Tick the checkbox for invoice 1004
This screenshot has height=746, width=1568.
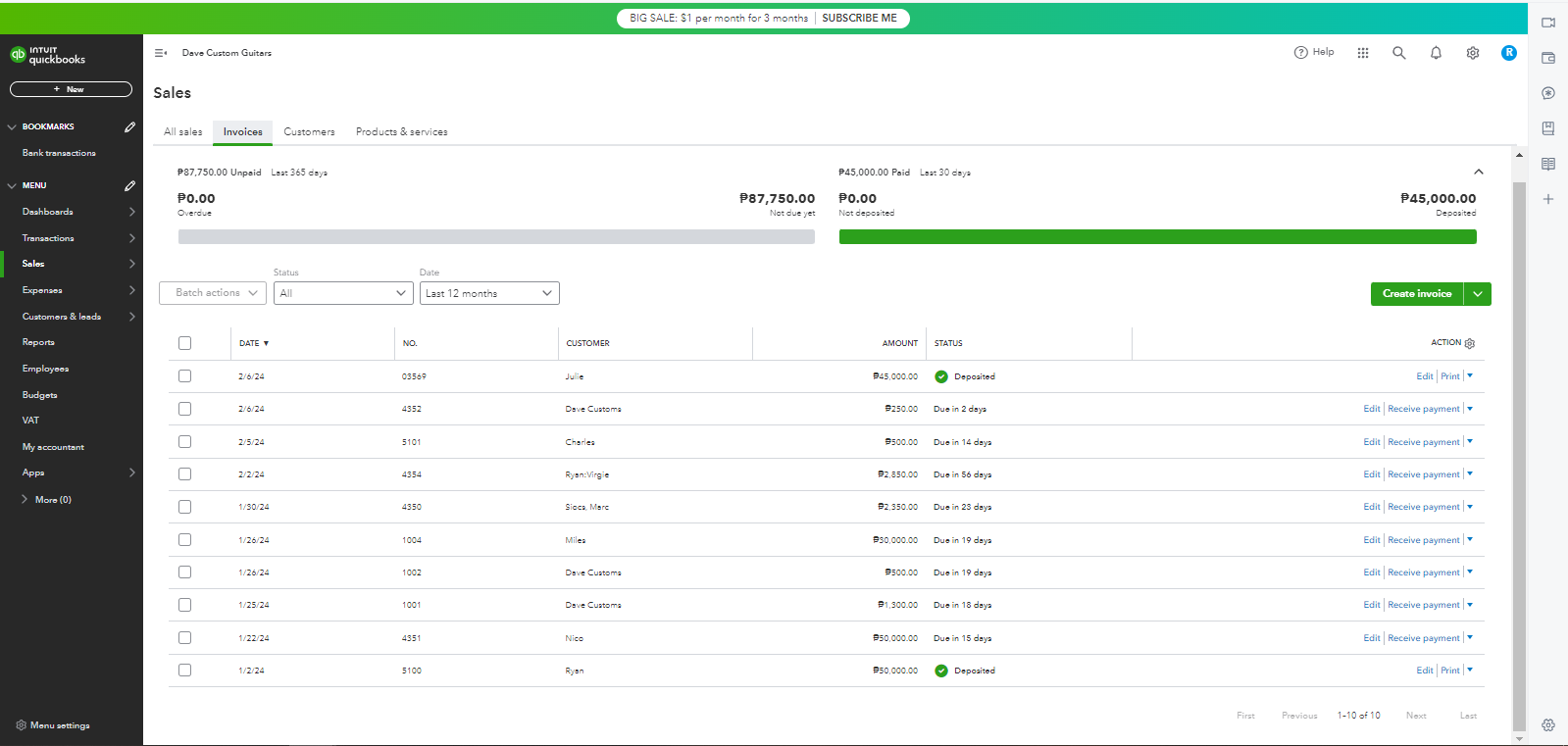click(185, 540)
